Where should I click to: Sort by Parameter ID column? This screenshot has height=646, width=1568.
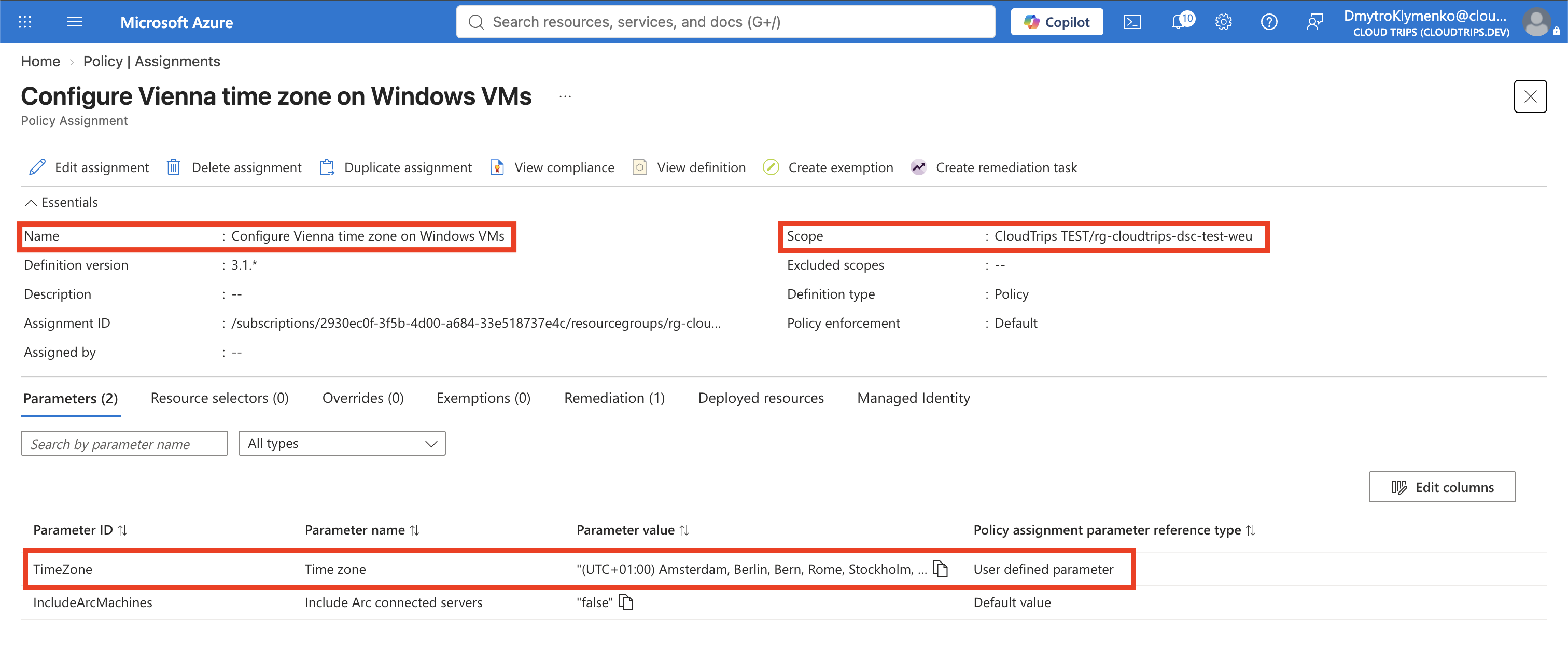click(x=80, y=530)
